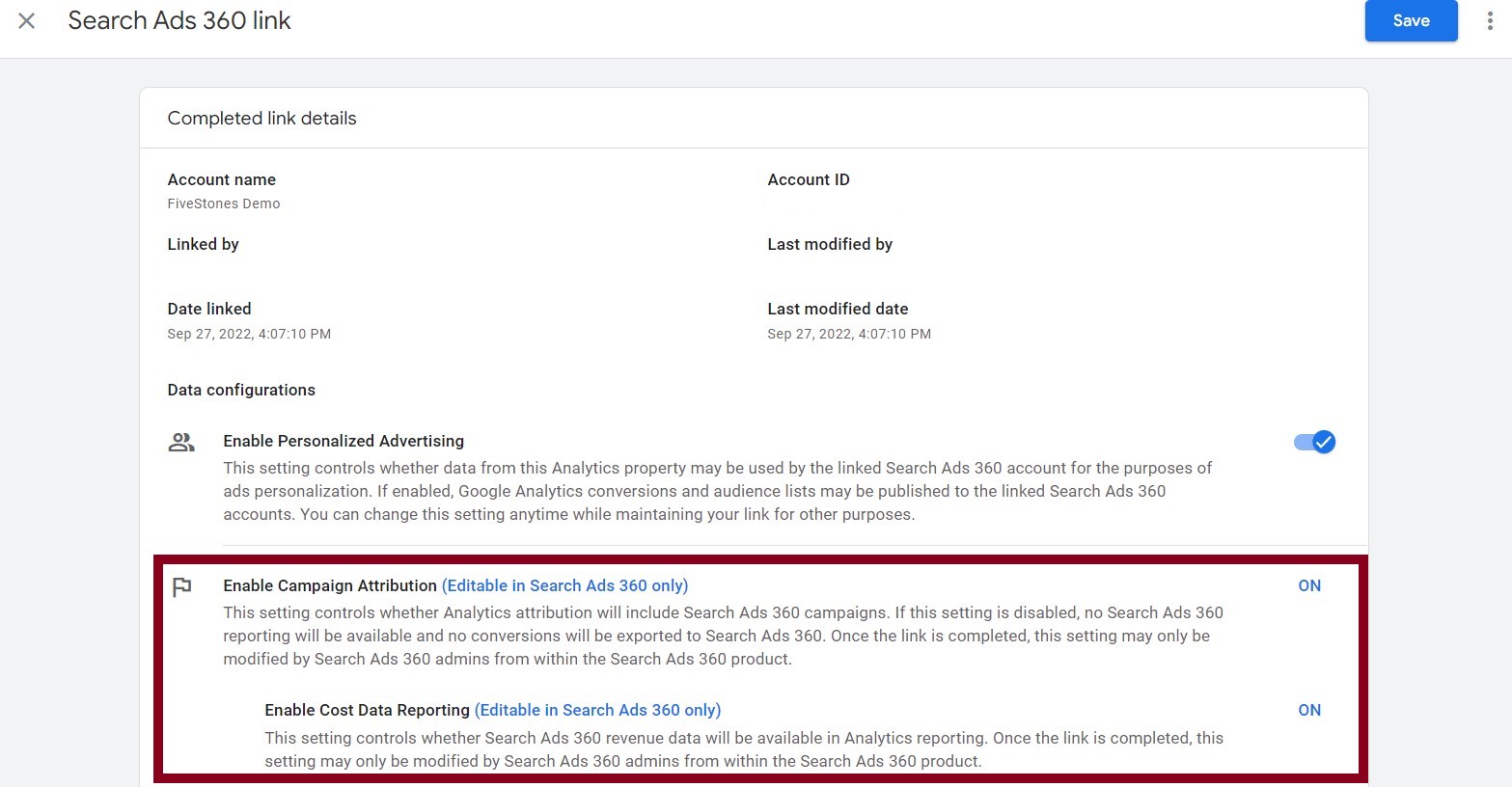Click the Completed link details heading

[x=262, y=118]
